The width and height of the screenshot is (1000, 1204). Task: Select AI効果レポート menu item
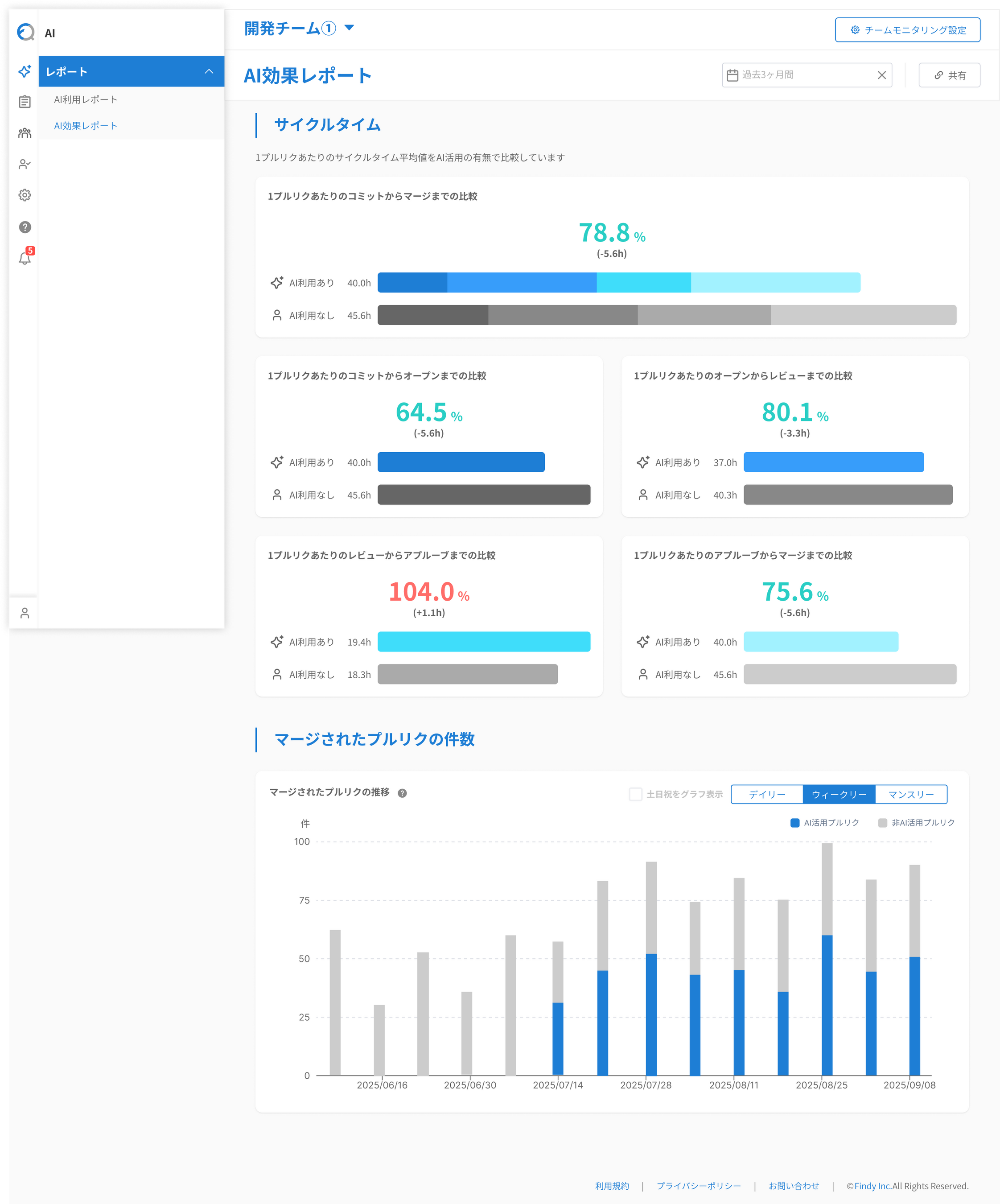(x=86, y=126)
